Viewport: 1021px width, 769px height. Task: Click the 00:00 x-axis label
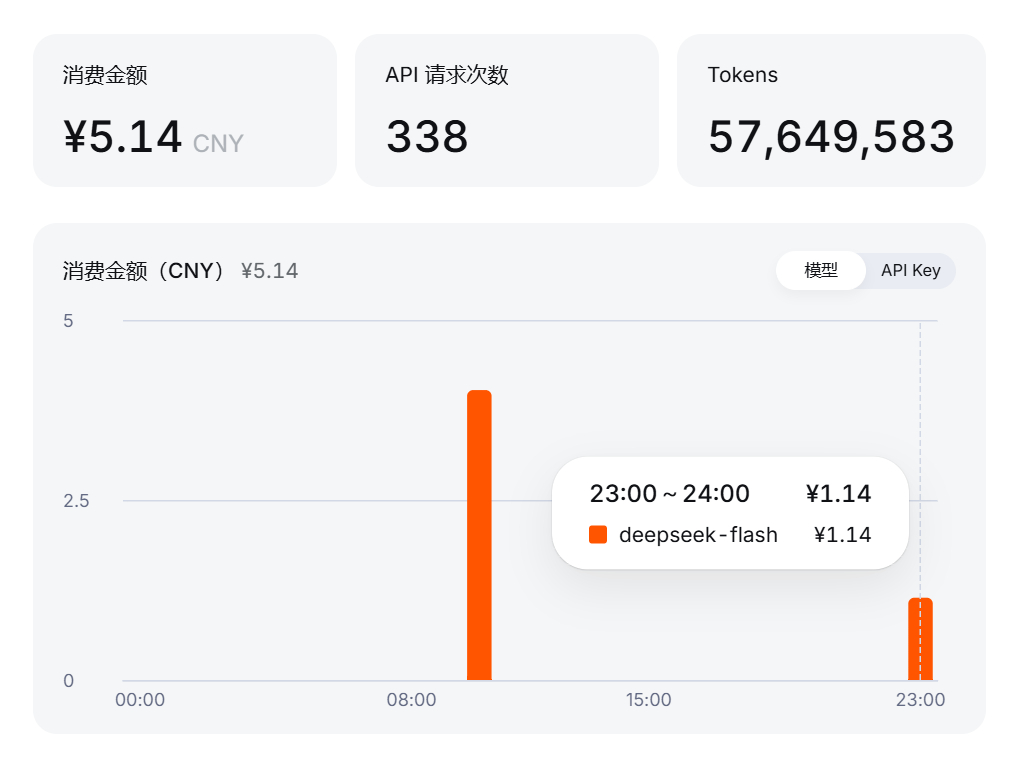140,700
